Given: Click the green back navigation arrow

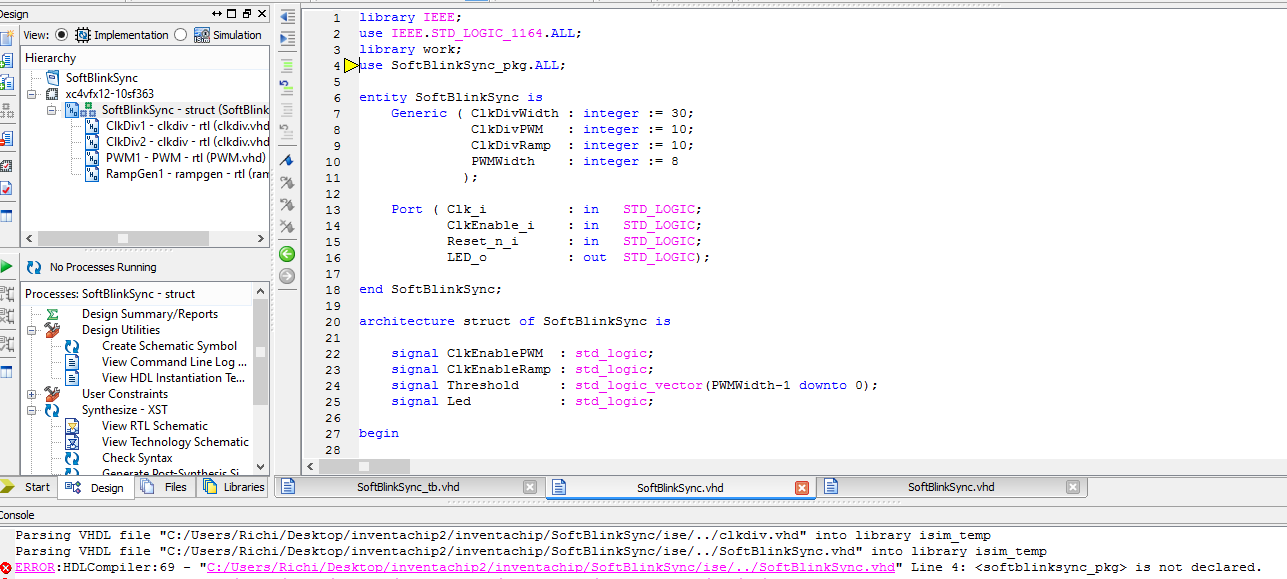Looking at the screenshot, I should tap(287, 254).
